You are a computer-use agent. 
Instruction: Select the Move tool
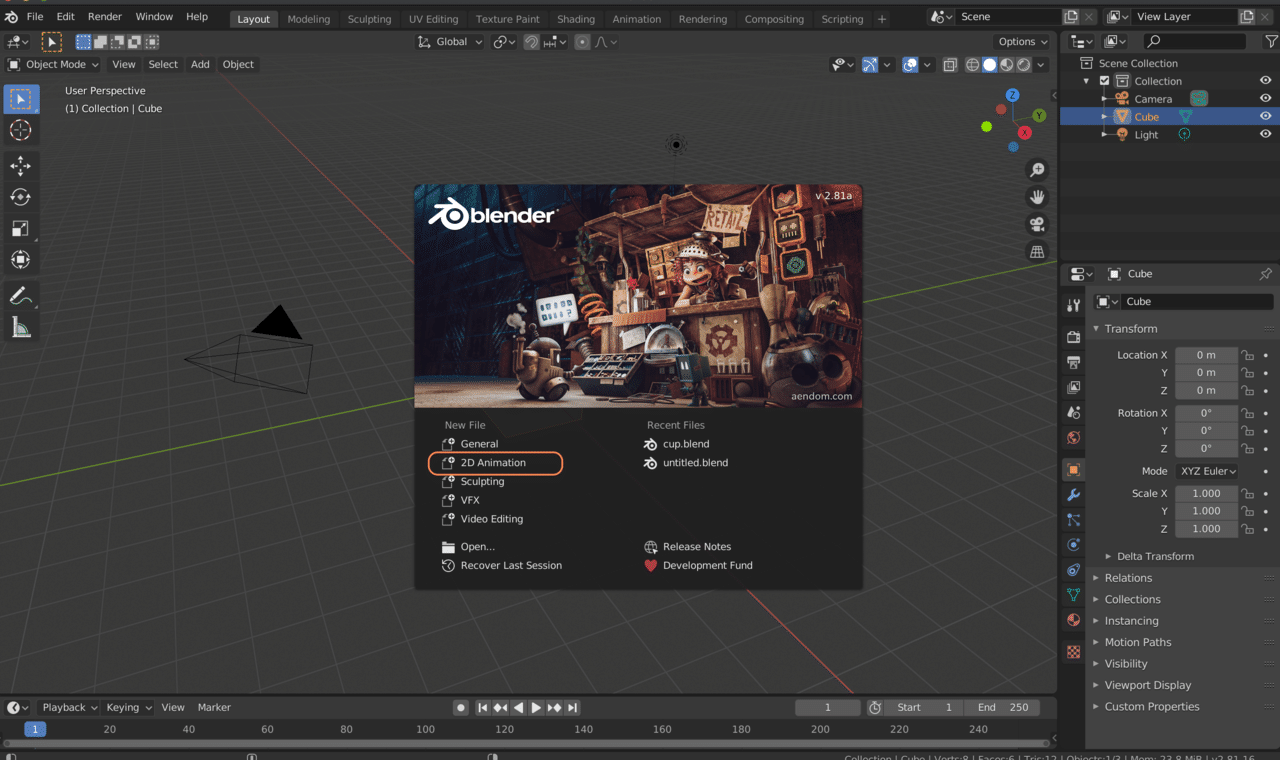point(21,166)
